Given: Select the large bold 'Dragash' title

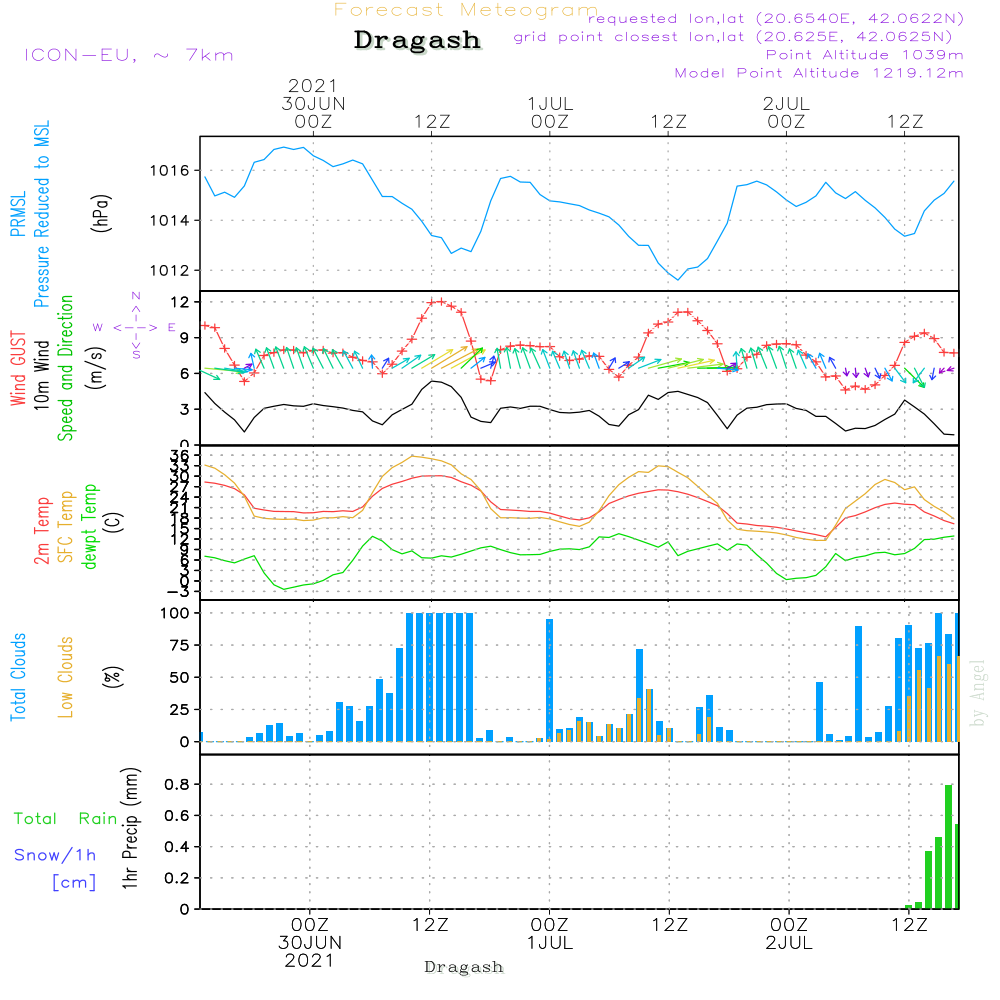Looking at the screenshot, I should tap(417, 40).
